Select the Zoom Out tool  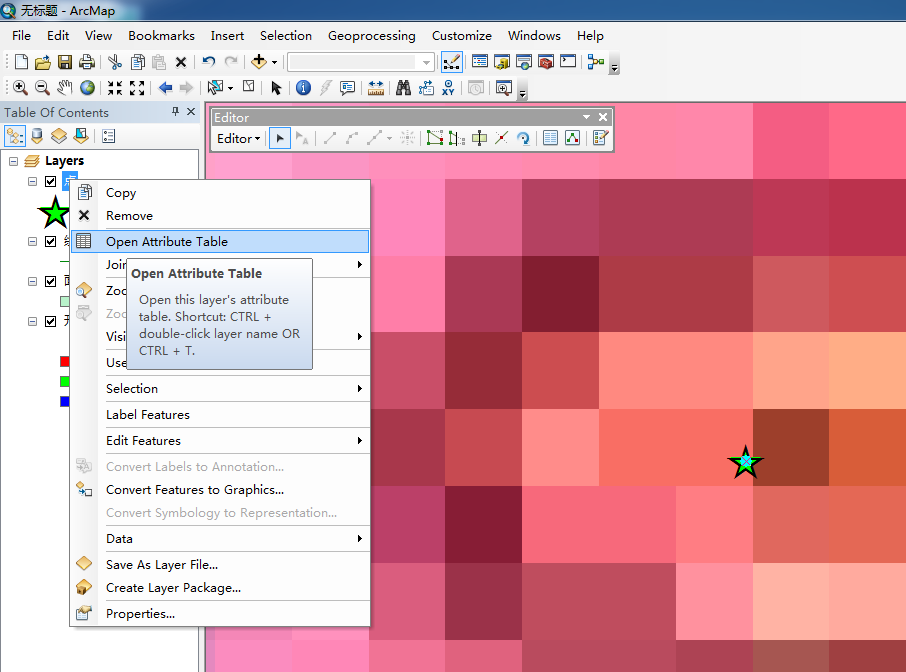click(42, 88)
